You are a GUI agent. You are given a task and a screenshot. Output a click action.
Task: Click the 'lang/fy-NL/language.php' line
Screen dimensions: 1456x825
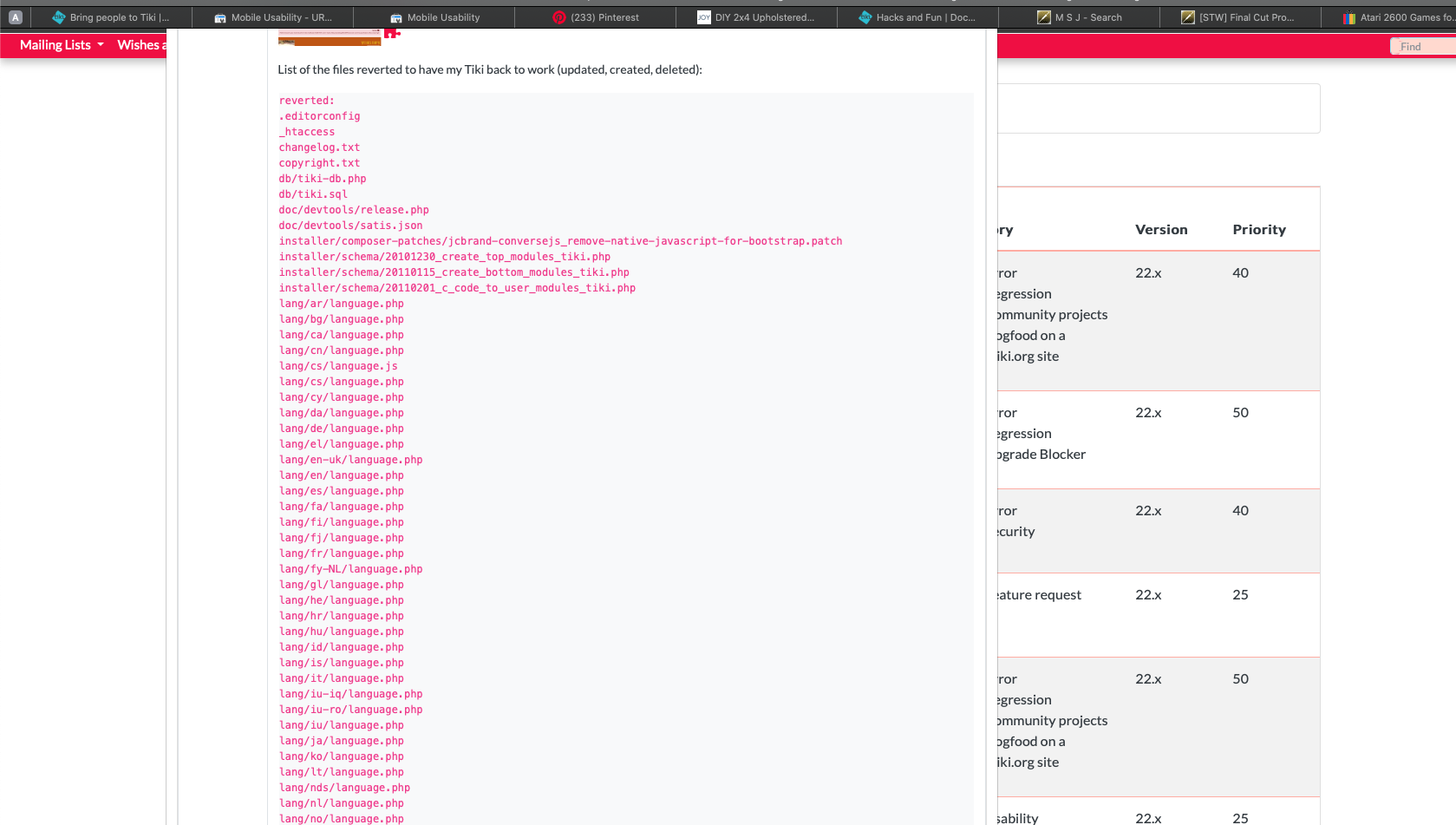pyautogui.click(x=350, y=569)
